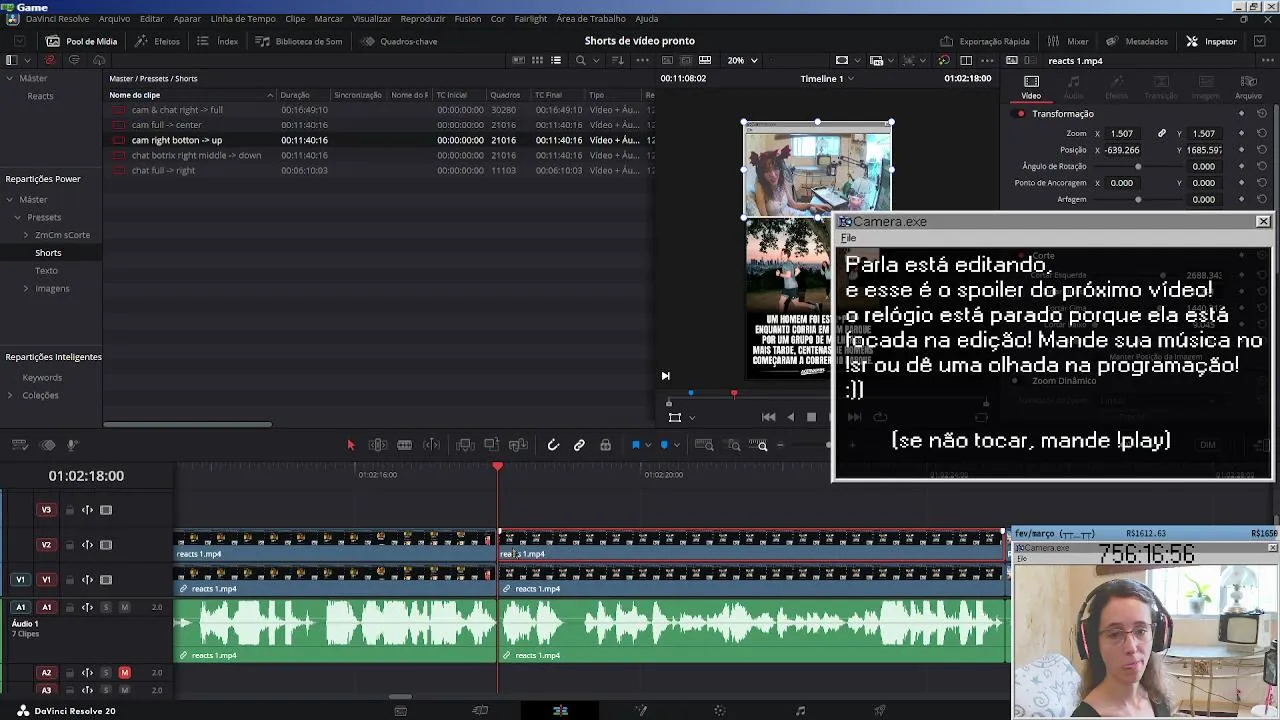The height and width of the screenshot is (720, 1280).
Task: Click Zoom X value field
Action: [x=1122, y=134]
